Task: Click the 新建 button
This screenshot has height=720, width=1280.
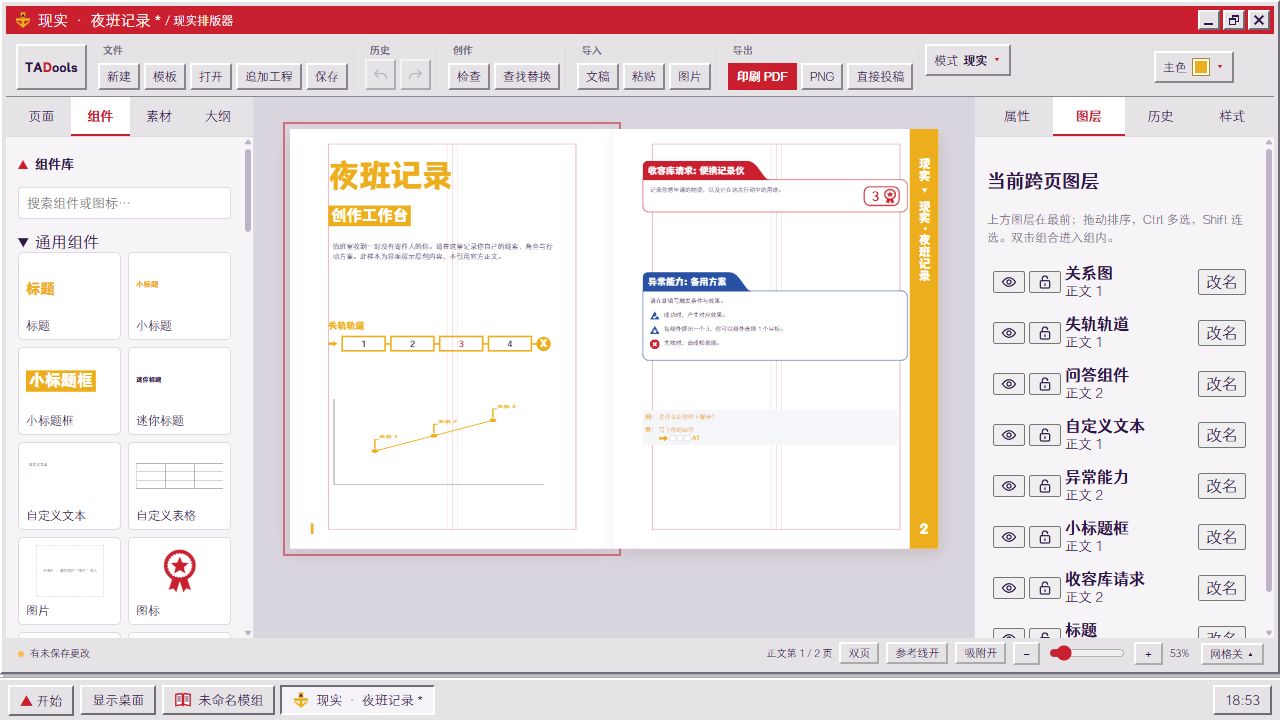Action: (x=118, y=76)
